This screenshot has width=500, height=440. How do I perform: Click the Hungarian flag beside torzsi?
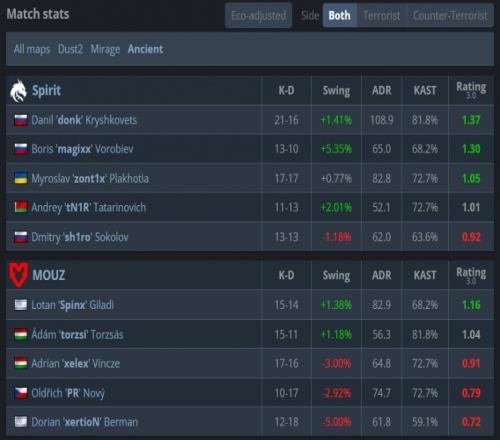21,334
